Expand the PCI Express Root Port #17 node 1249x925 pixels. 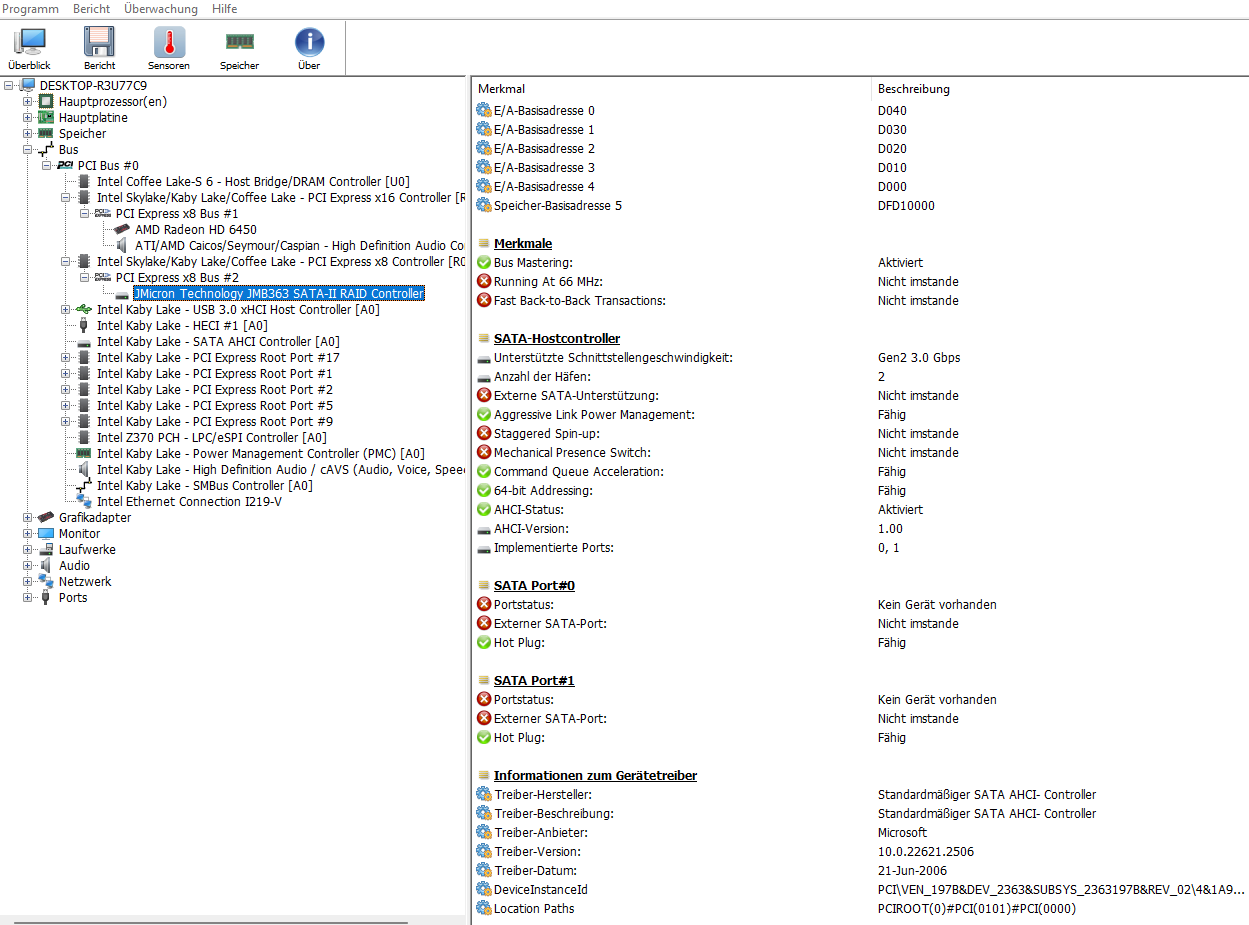66,358
